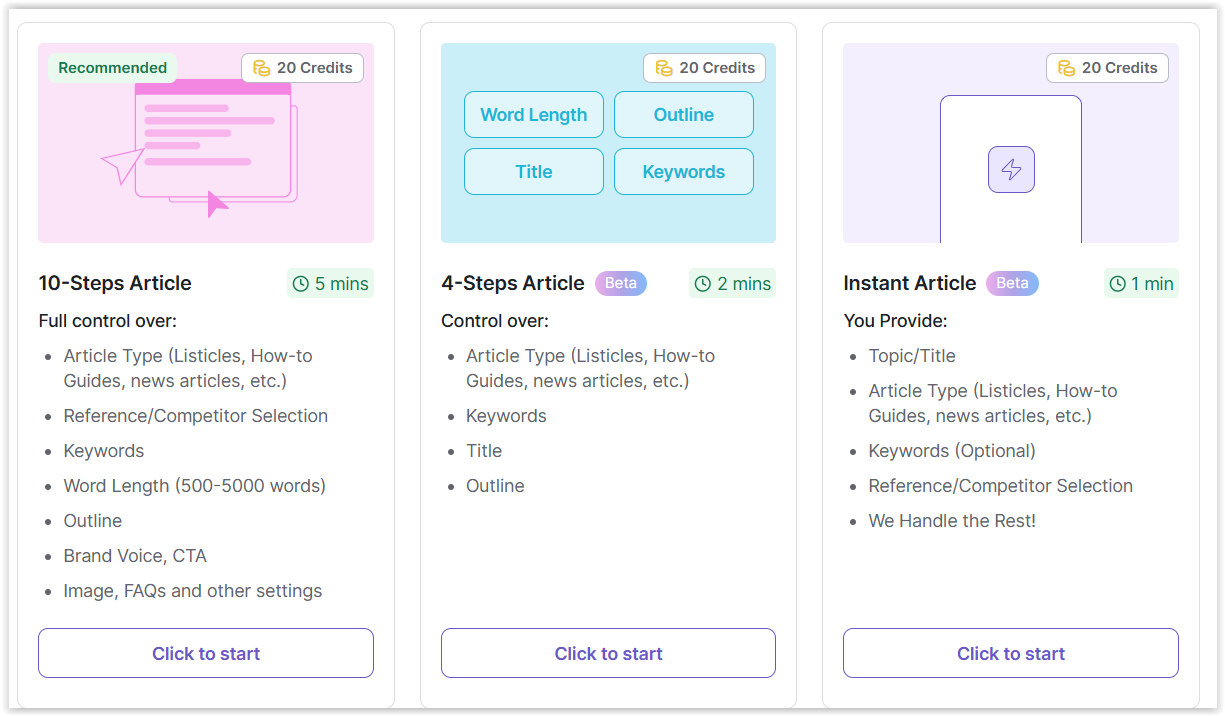Start the 4-Steps Article workflow

(x=608, y=653)
